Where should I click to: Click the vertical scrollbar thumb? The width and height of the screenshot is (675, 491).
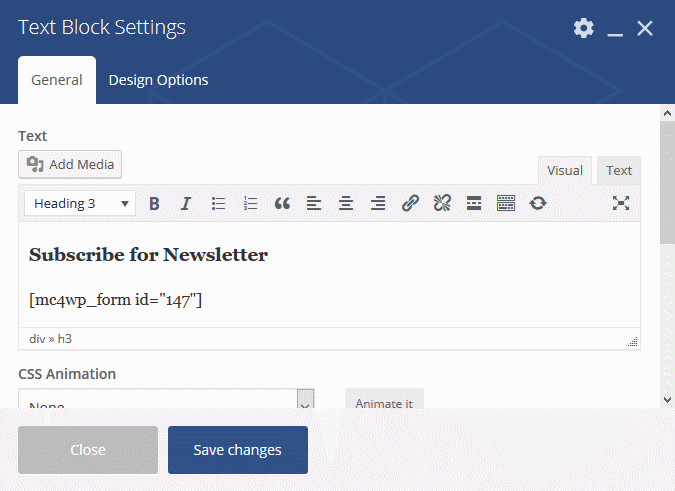pyautogui.click(x=667, y=183)
